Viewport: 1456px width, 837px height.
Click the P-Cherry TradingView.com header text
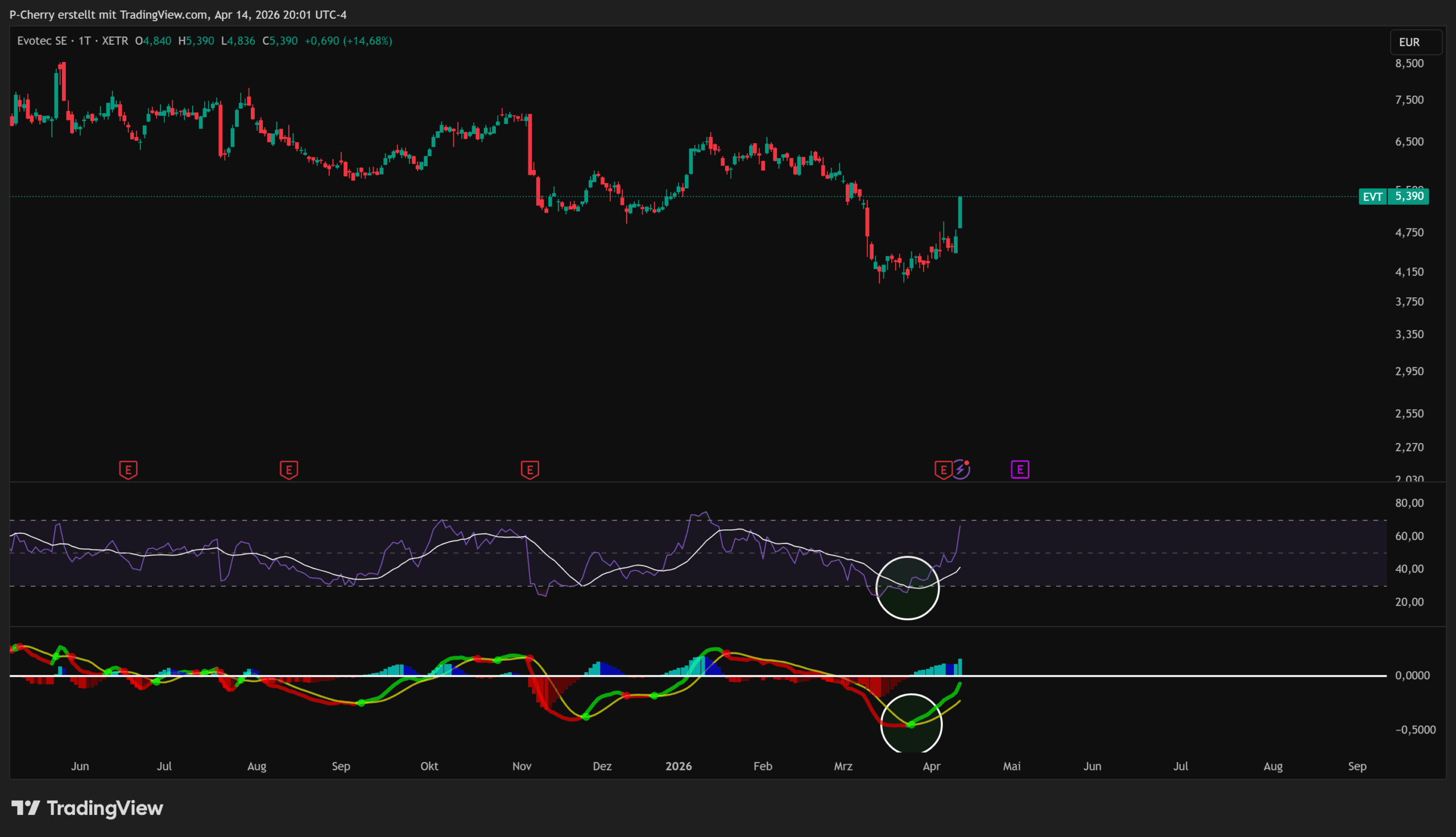point(177,14)
